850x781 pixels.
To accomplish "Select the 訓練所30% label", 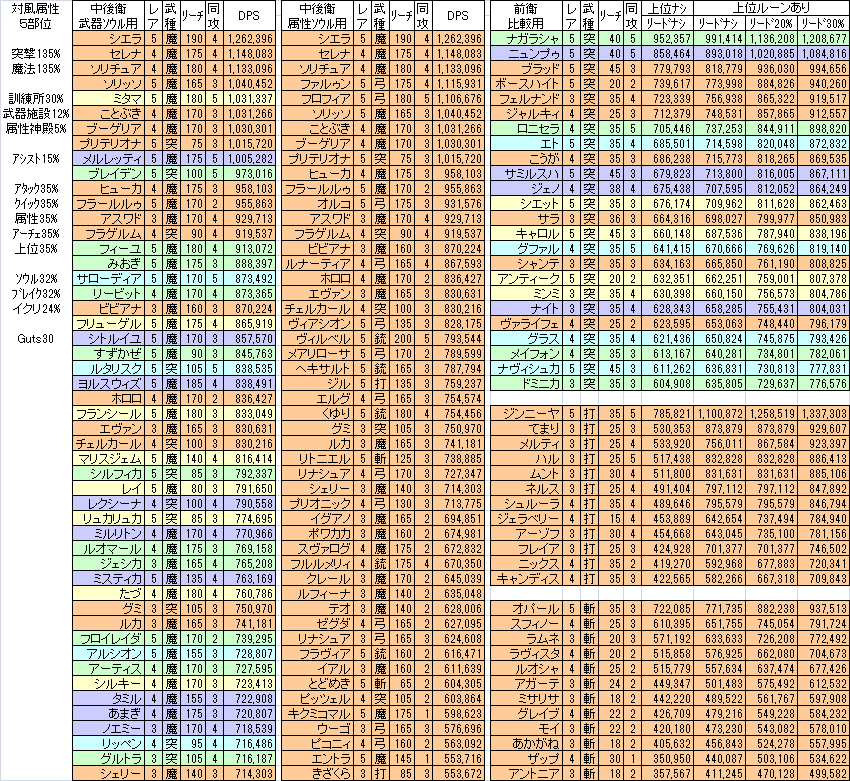I will tap(36, 99).
